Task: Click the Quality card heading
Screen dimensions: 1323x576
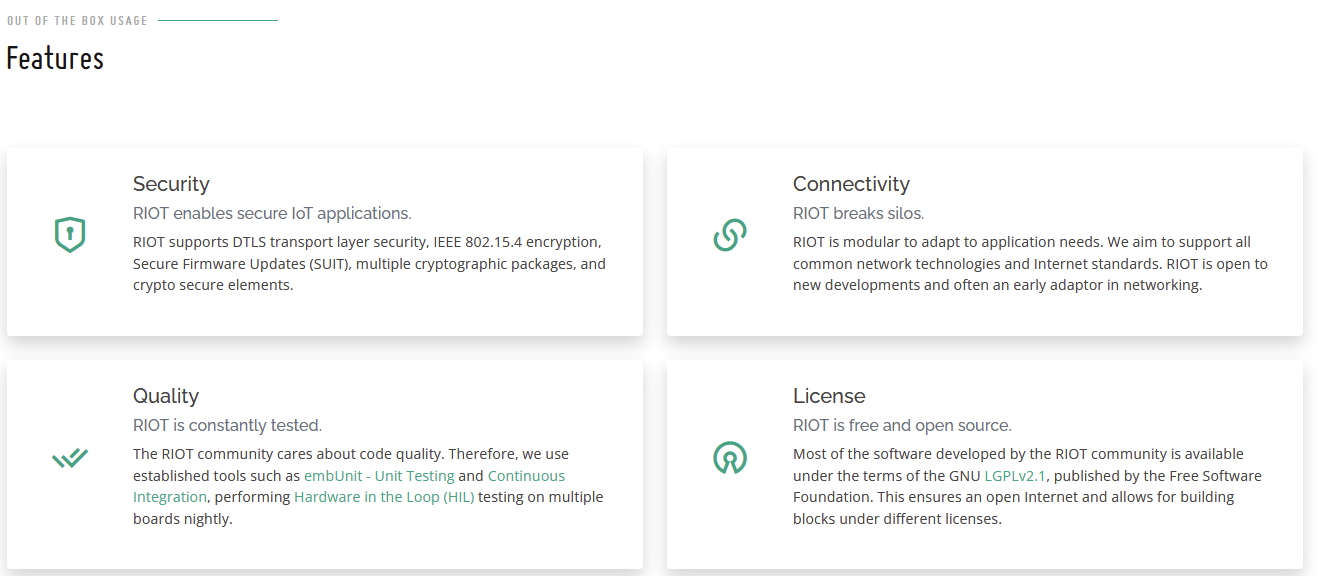Action: [x=166, y=396]
